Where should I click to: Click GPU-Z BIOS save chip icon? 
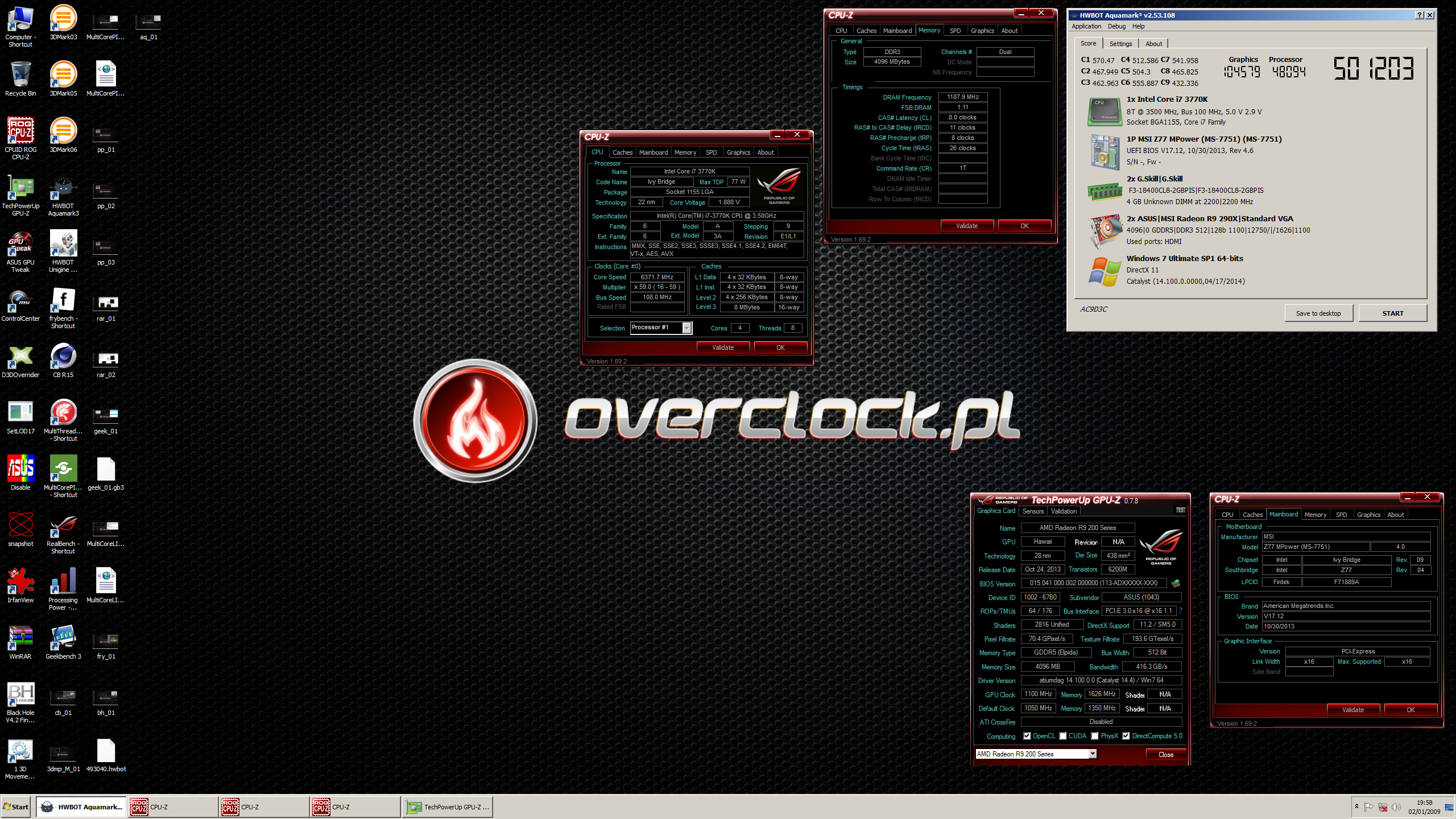[1176, 584]
